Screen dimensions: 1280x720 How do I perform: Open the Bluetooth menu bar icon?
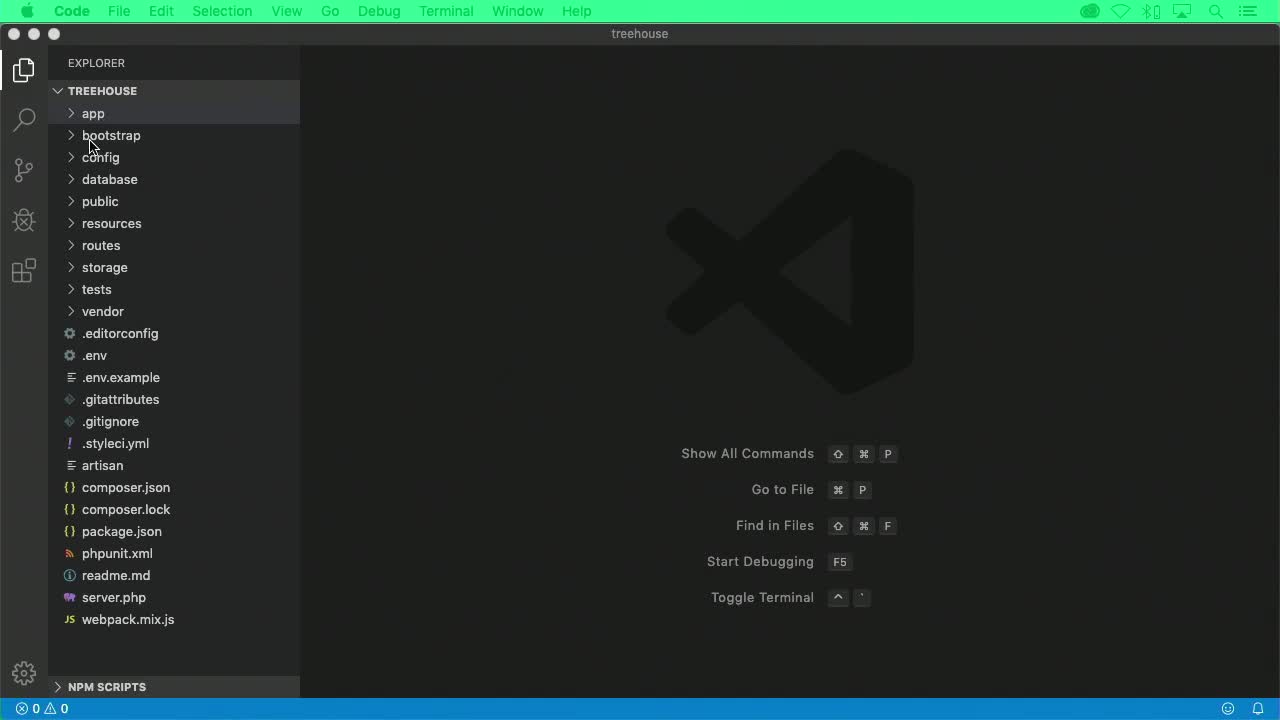tap(1152, 11)
